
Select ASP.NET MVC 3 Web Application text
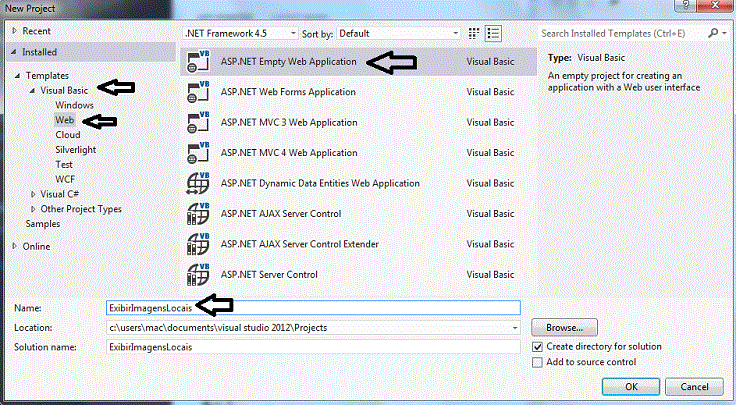point(289,123)
